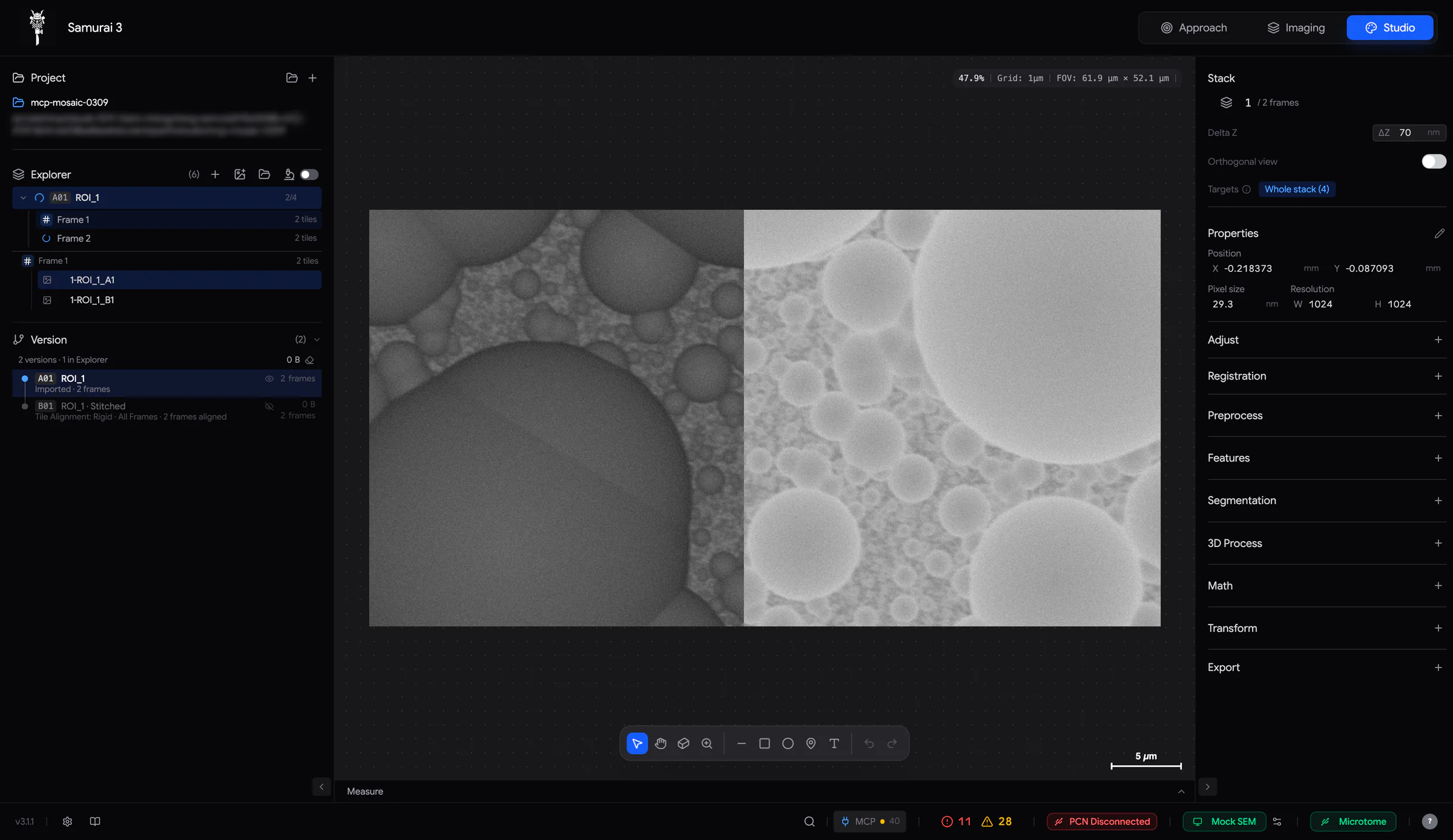Edit the Delta Z value field
Viewport: 1453px width, 840px height.
click(x=1409, y=133)
